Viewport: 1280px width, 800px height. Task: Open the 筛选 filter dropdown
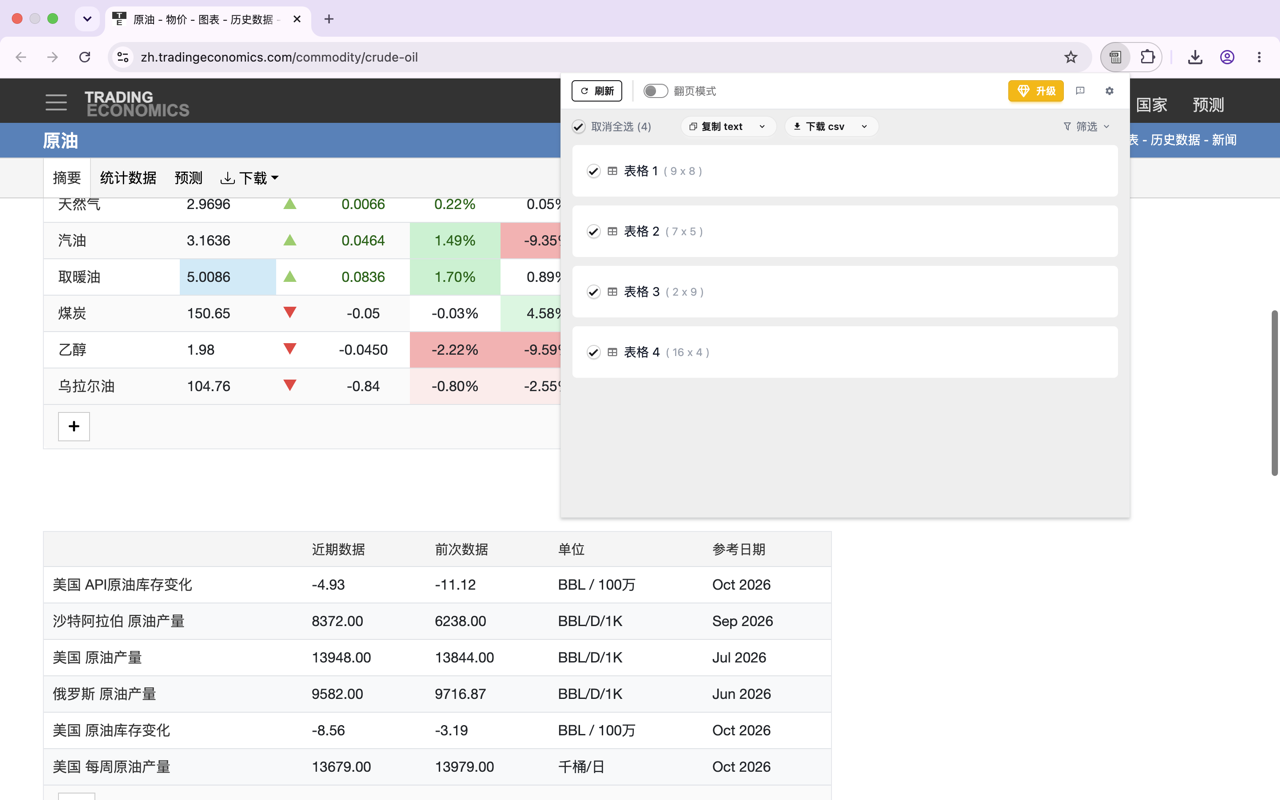coord(1086,127)
